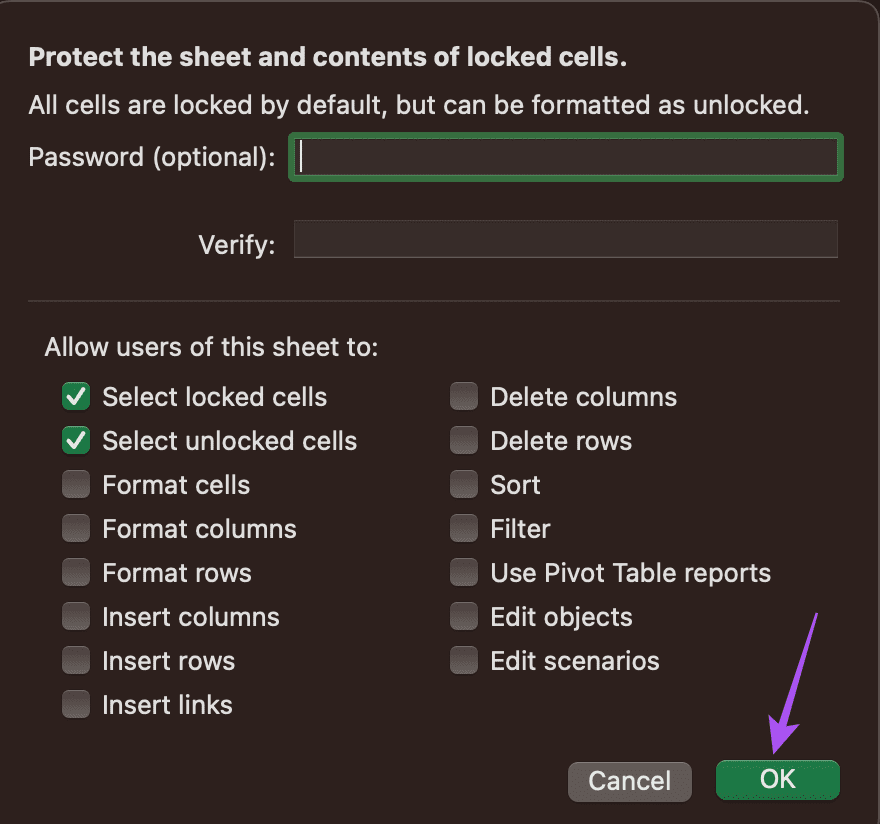Enable the Format cells checkbox
Screen dimensions: 880x824
(x=76, y=484)
